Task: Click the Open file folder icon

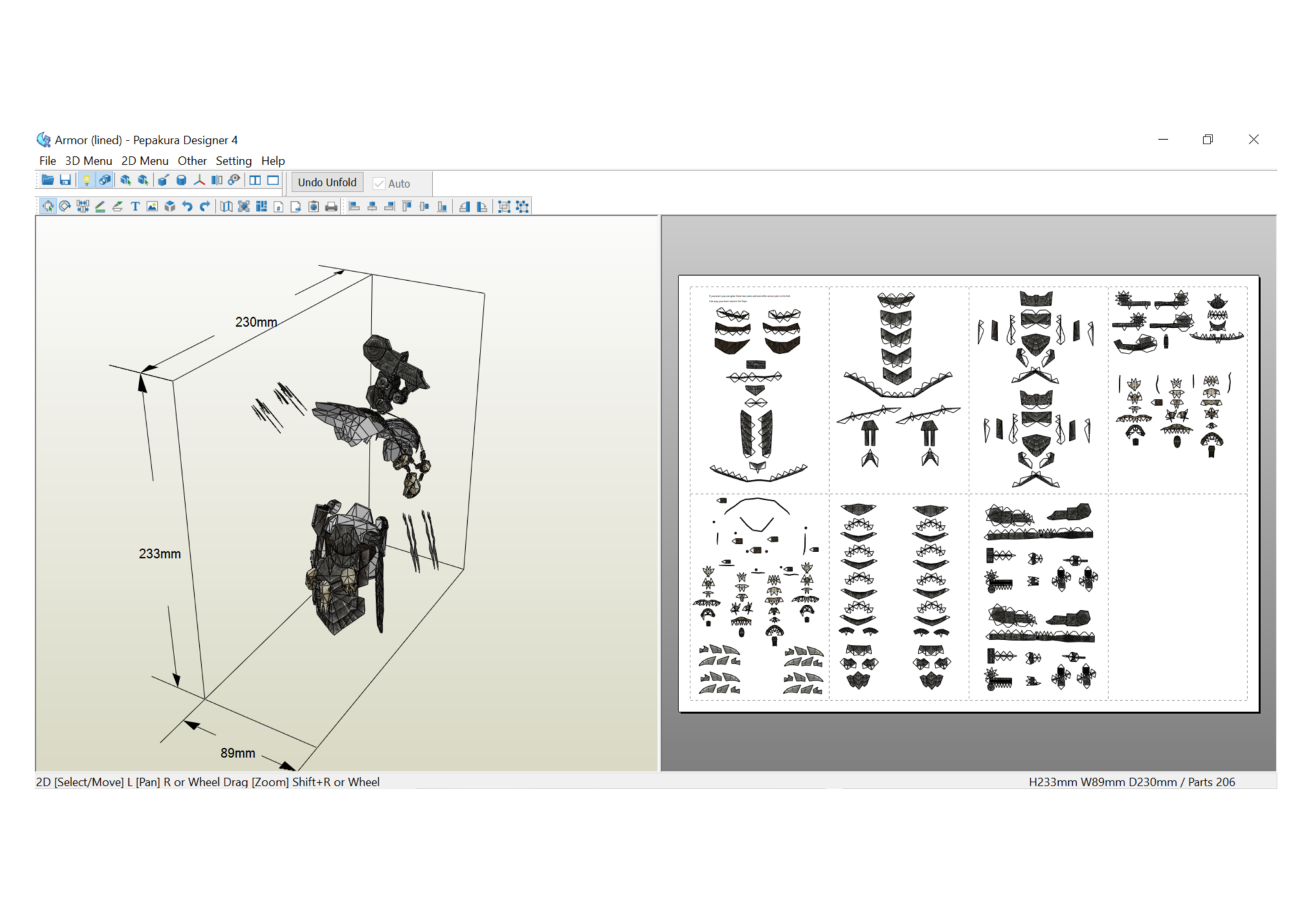Action: click(48, 181)
